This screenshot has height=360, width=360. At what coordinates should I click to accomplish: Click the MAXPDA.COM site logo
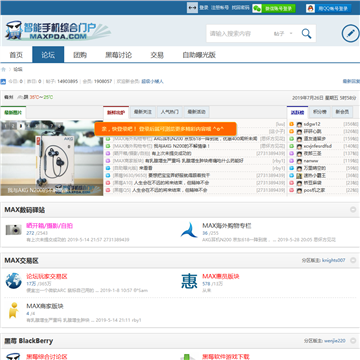(57, 30)
